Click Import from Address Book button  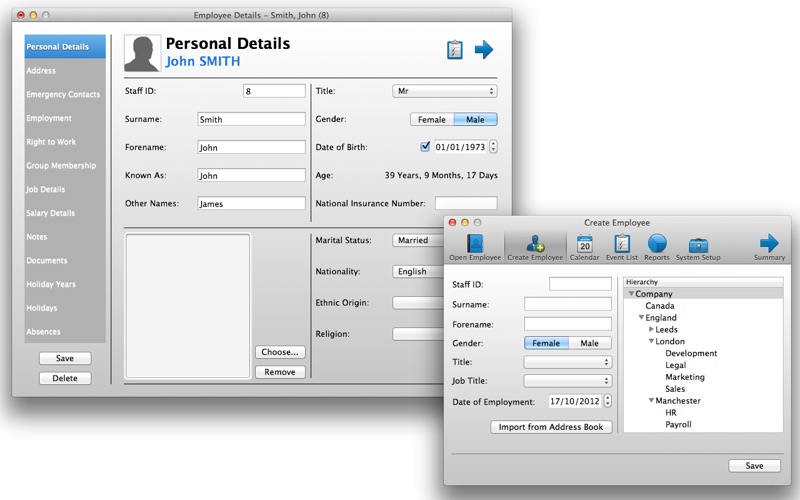(x=551, y=427)
